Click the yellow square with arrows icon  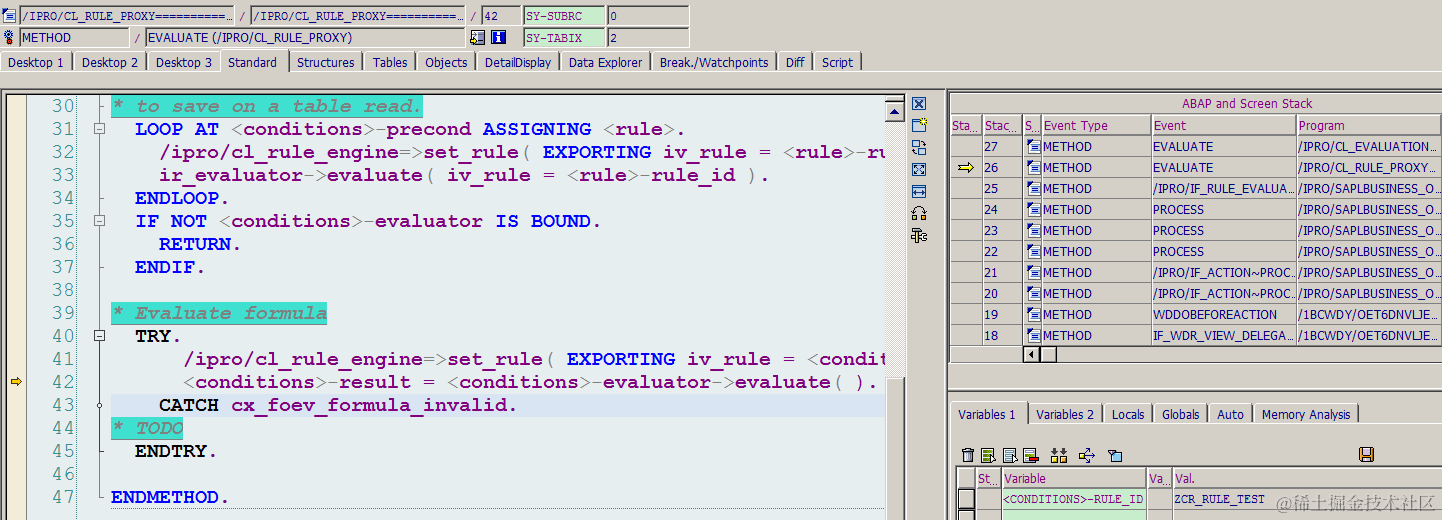click(1087, 455)
